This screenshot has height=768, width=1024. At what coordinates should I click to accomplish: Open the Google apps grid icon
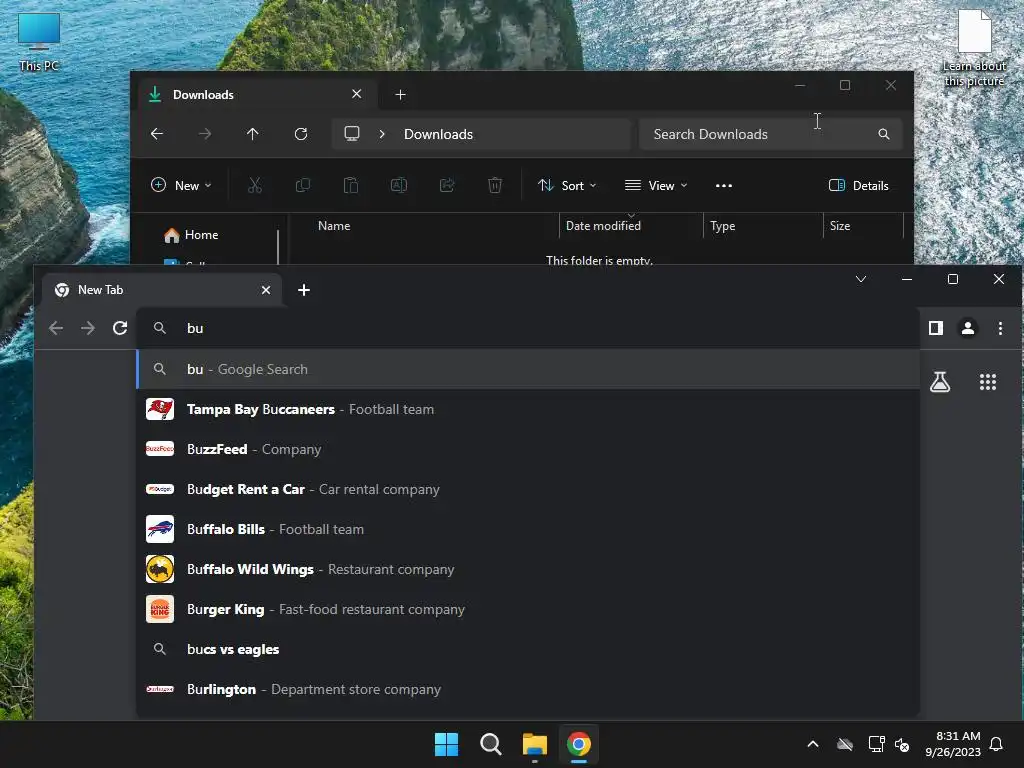tap(988, 382)
